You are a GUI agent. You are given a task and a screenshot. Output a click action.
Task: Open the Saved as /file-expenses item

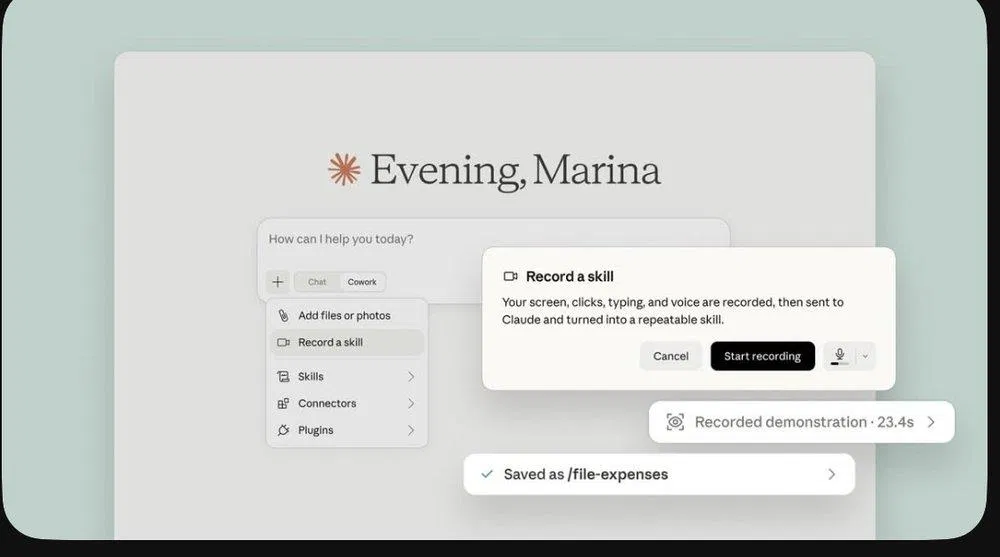[x=659, y=474]
